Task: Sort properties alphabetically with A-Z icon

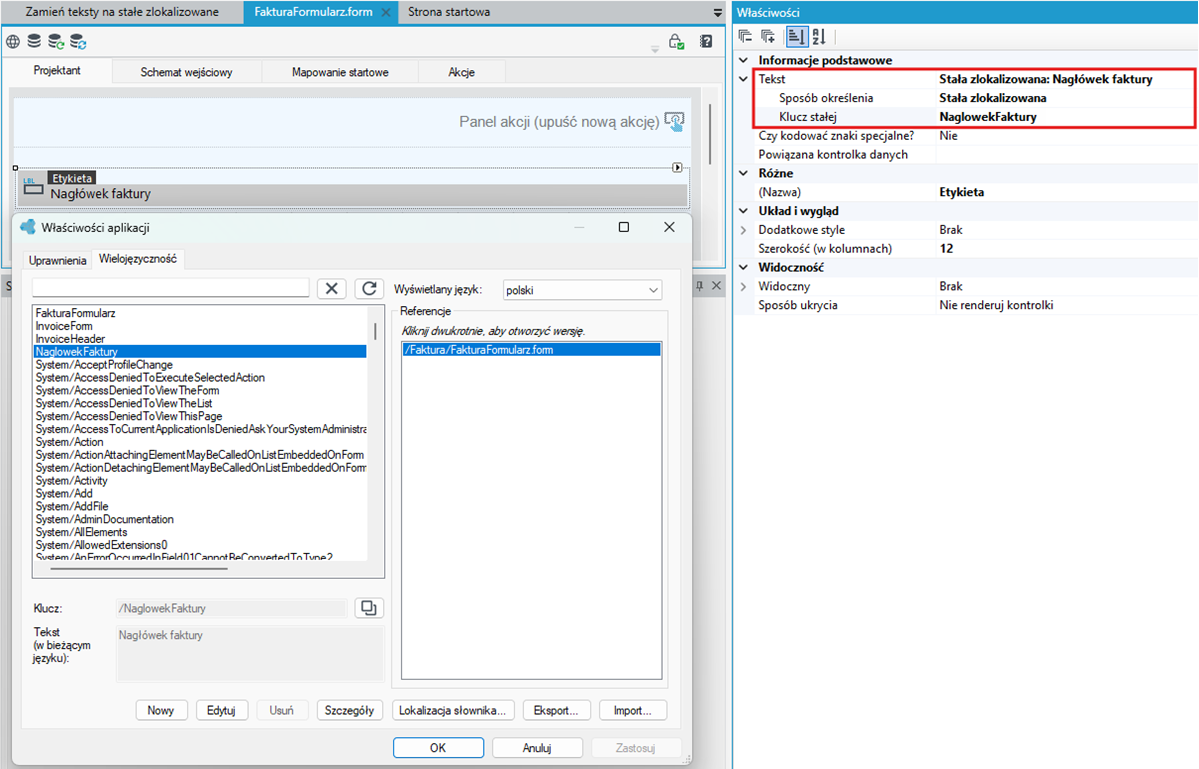Action: [819, 36]
